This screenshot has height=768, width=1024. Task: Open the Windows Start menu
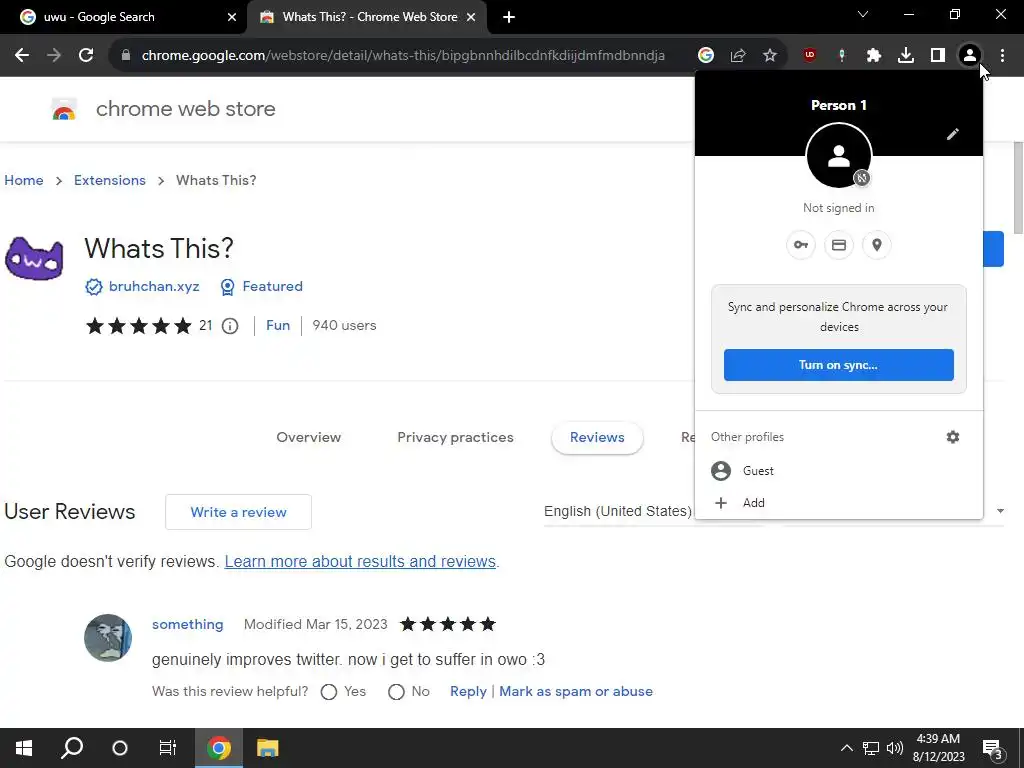point(24,748)
